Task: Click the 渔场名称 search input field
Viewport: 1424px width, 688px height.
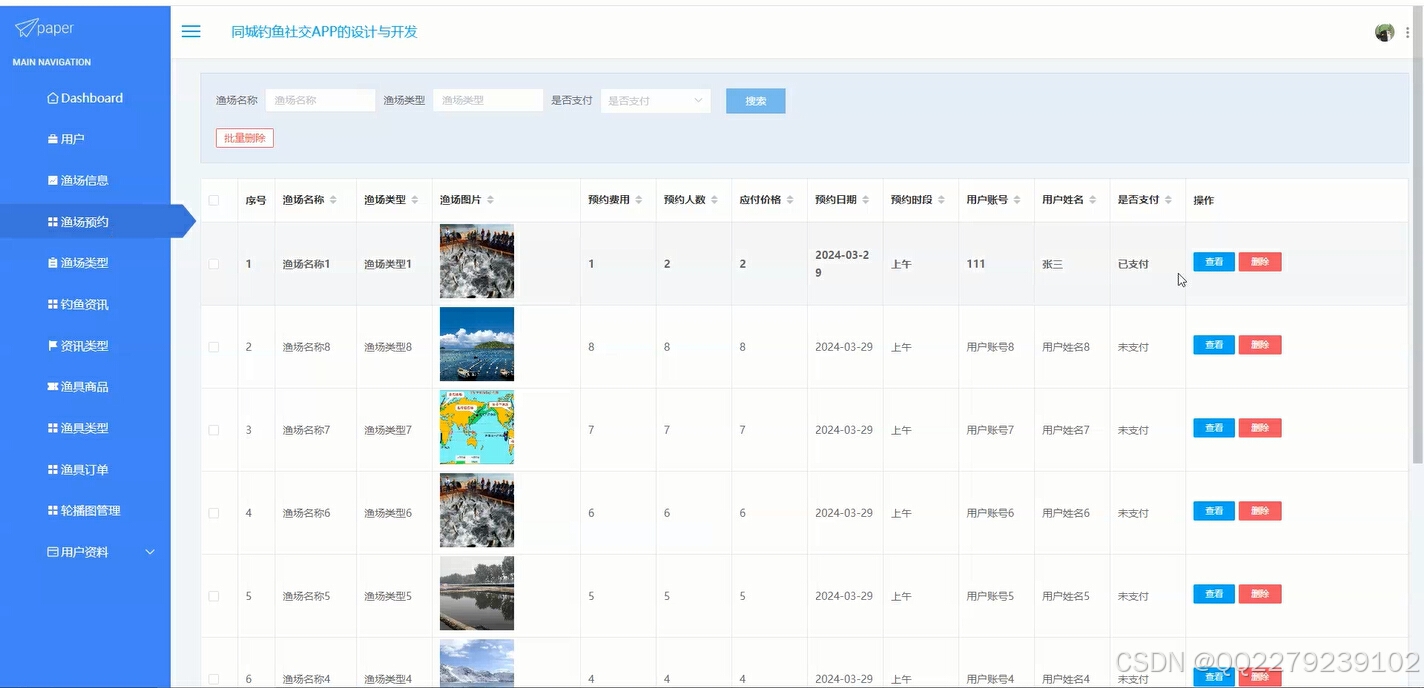Action: [319, 100]
